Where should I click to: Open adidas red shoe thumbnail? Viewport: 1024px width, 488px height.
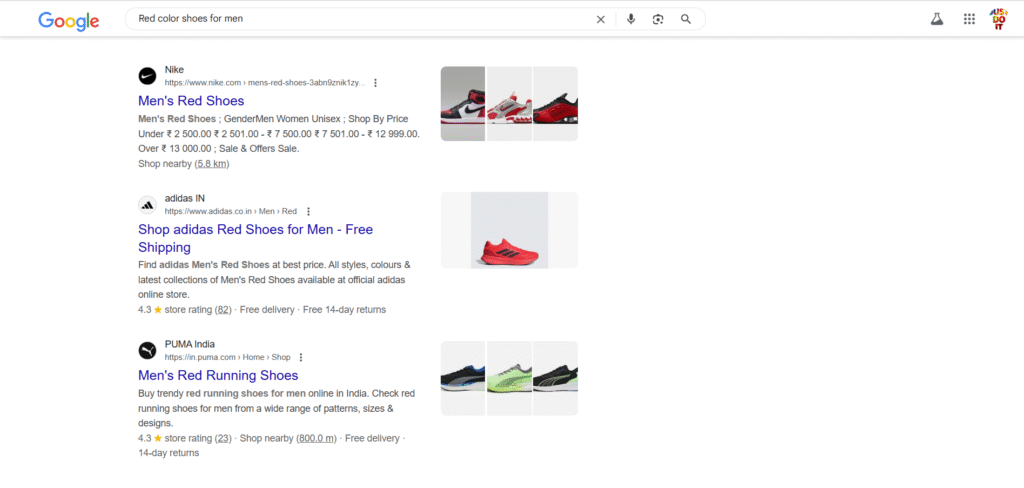click(x=509, y=230)
